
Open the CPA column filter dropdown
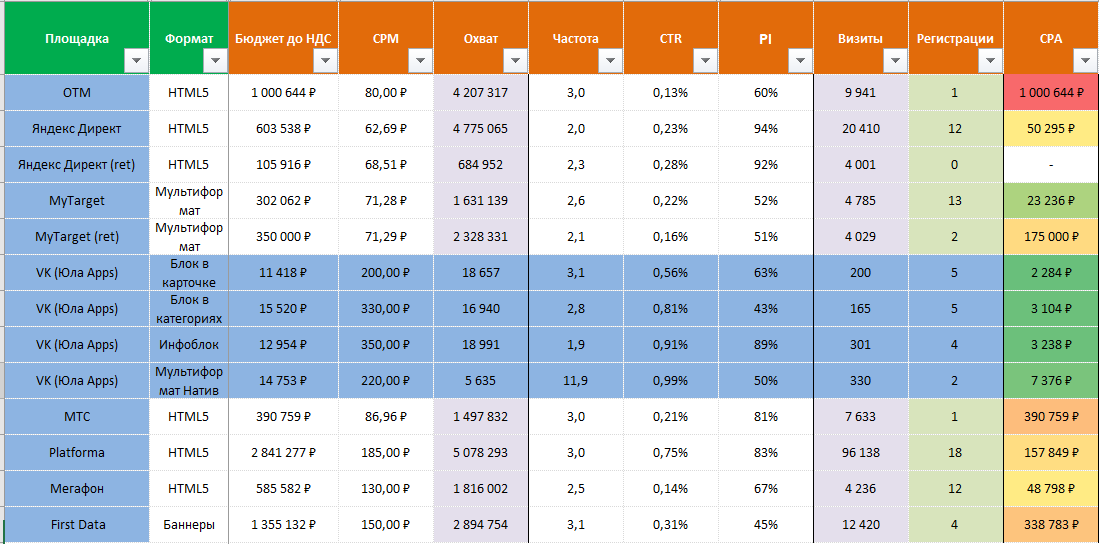(1084, 61)
